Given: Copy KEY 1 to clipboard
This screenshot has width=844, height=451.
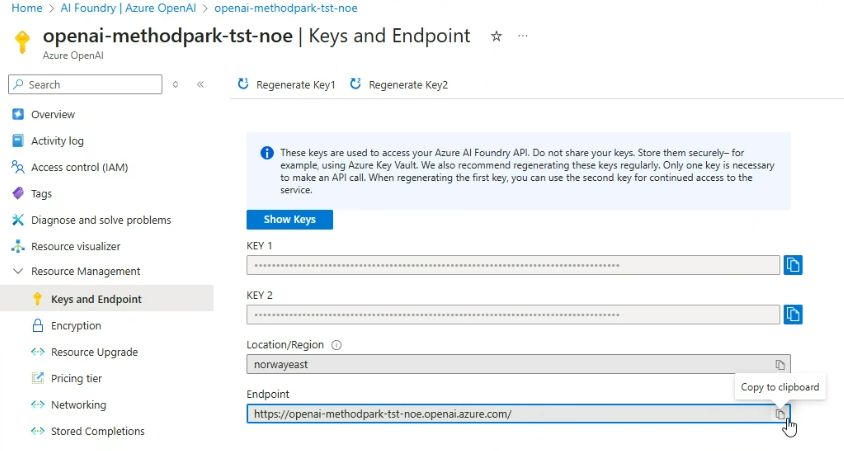Looking at the screenshot, I should click(x=793, y=265).
